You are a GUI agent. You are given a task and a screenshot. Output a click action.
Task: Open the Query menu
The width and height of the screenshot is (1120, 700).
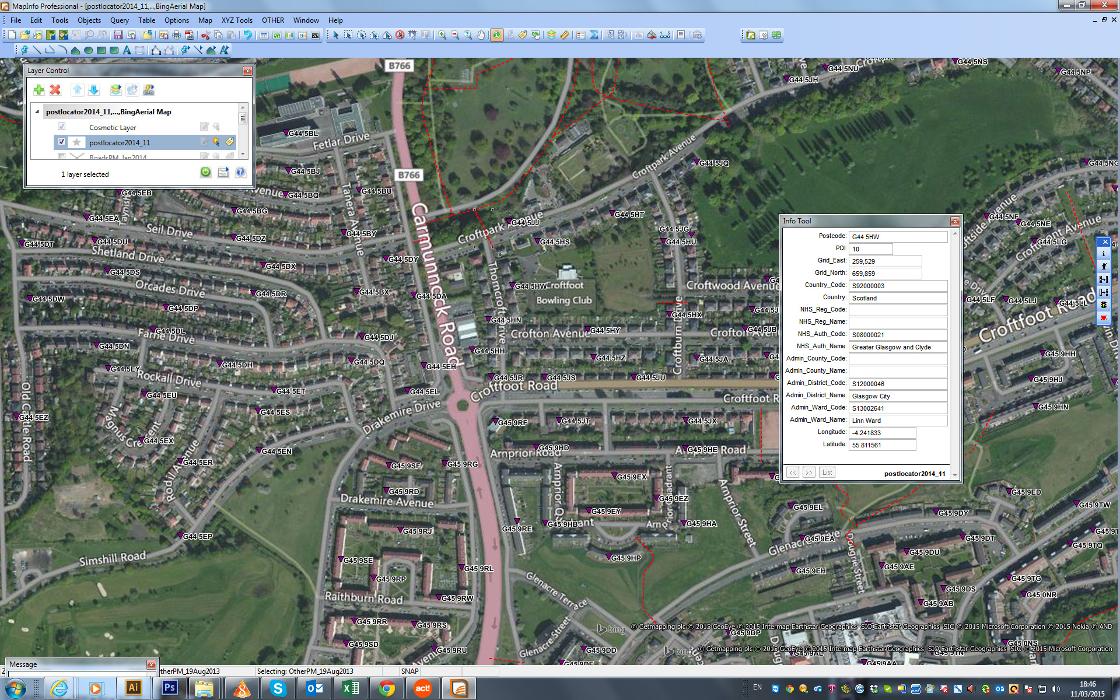[121, 19]
